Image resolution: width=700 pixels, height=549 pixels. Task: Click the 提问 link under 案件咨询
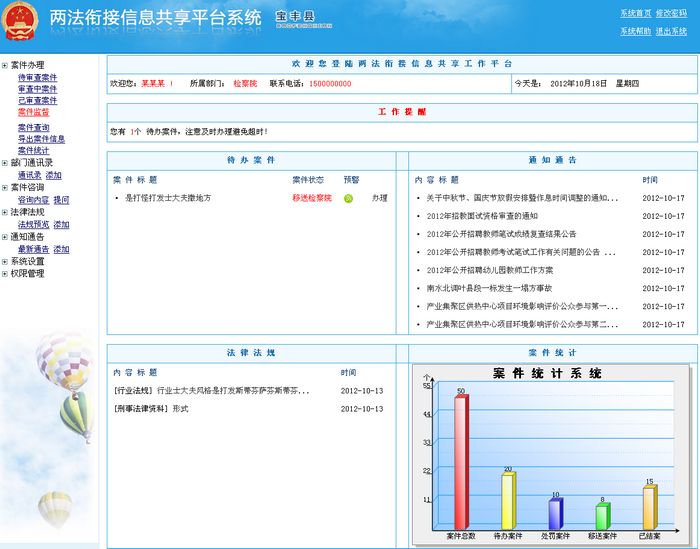(61, 200)
